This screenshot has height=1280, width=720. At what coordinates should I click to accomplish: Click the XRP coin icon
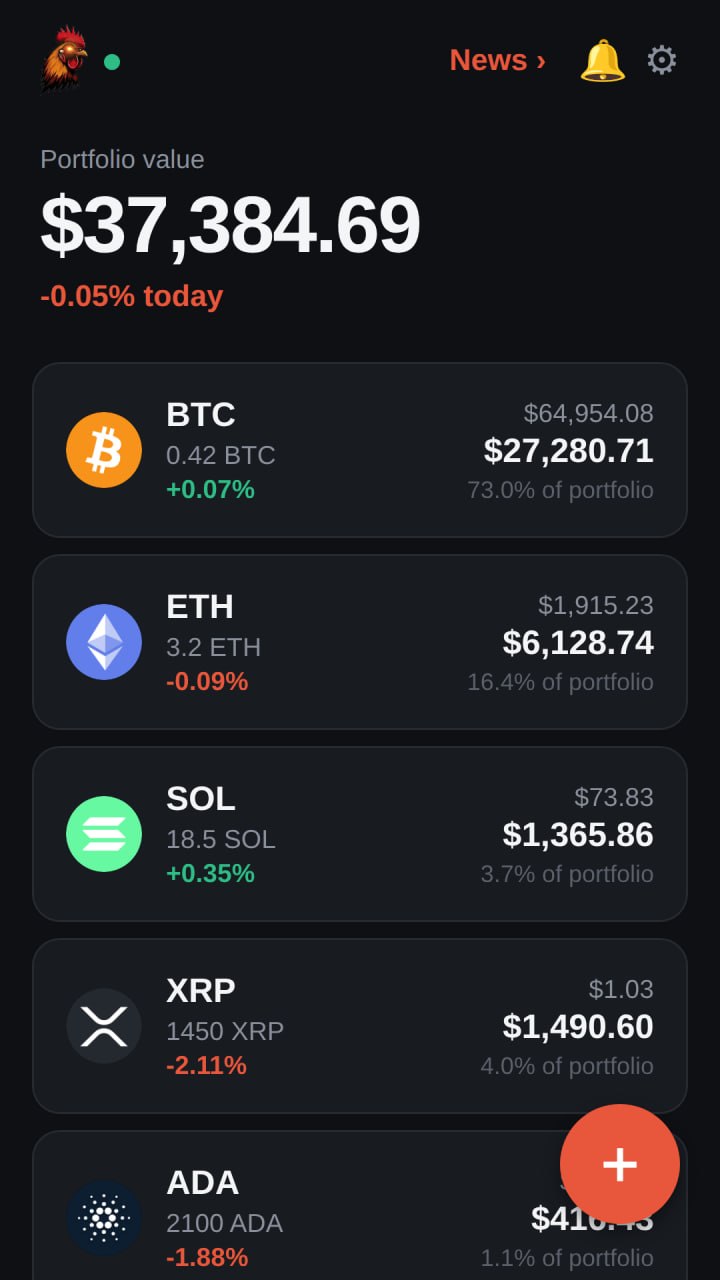coord(104,1026)
